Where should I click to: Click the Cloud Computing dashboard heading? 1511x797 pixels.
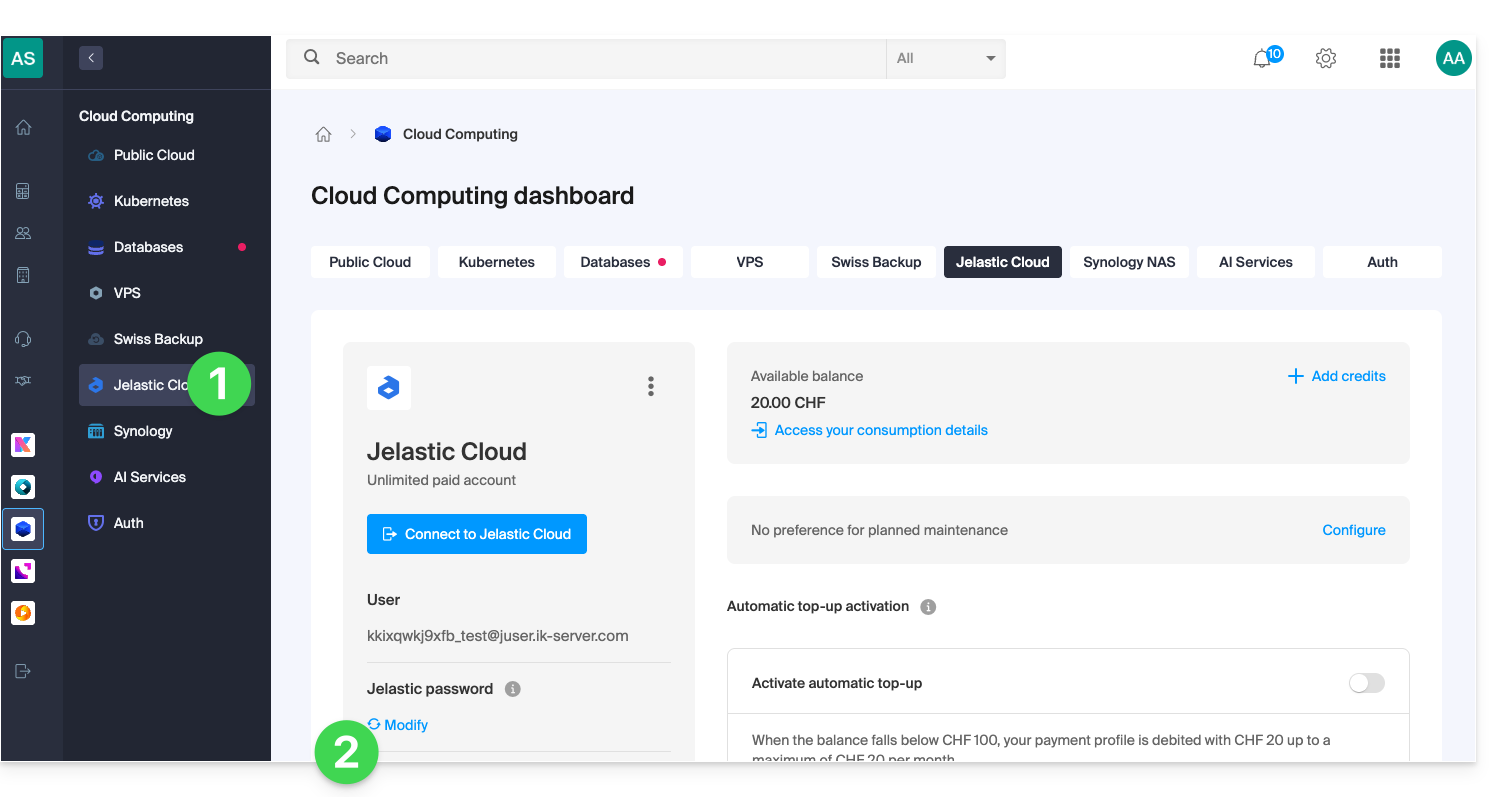coord(473,196)
